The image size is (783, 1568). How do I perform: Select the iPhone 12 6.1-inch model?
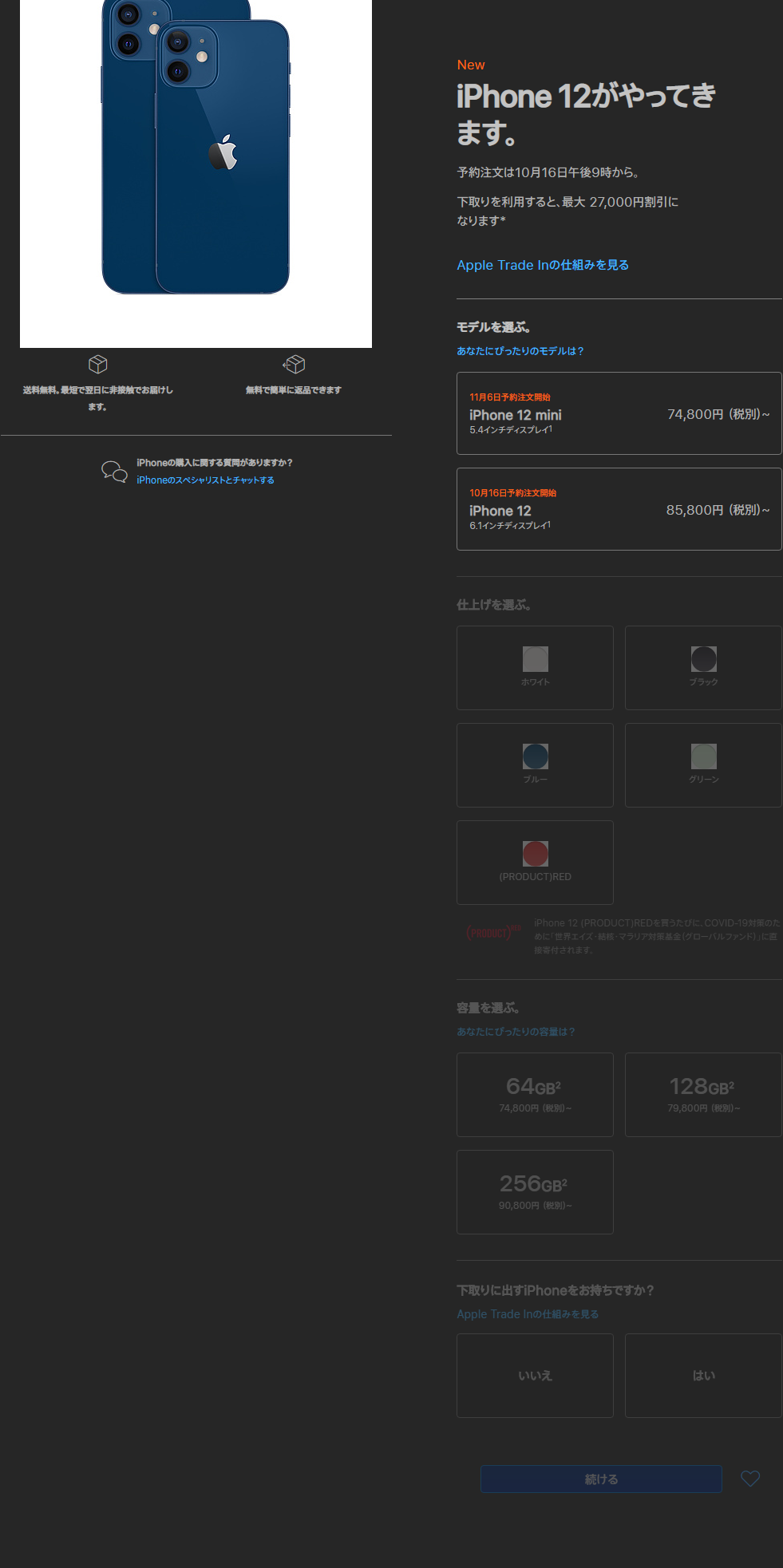pos(619,509)
